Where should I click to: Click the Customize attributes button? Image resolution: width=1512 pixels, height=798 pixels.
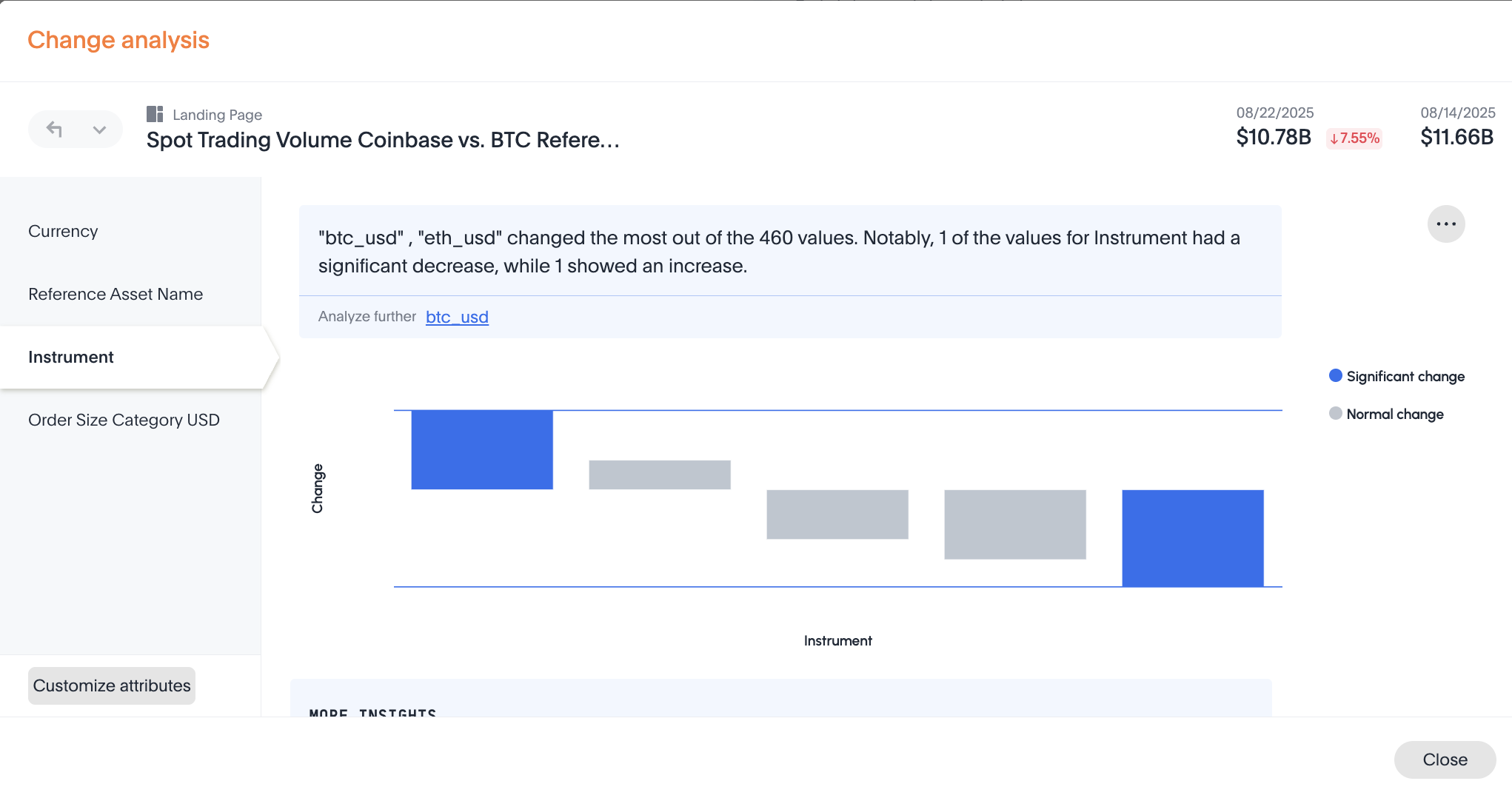pos(112,685)
